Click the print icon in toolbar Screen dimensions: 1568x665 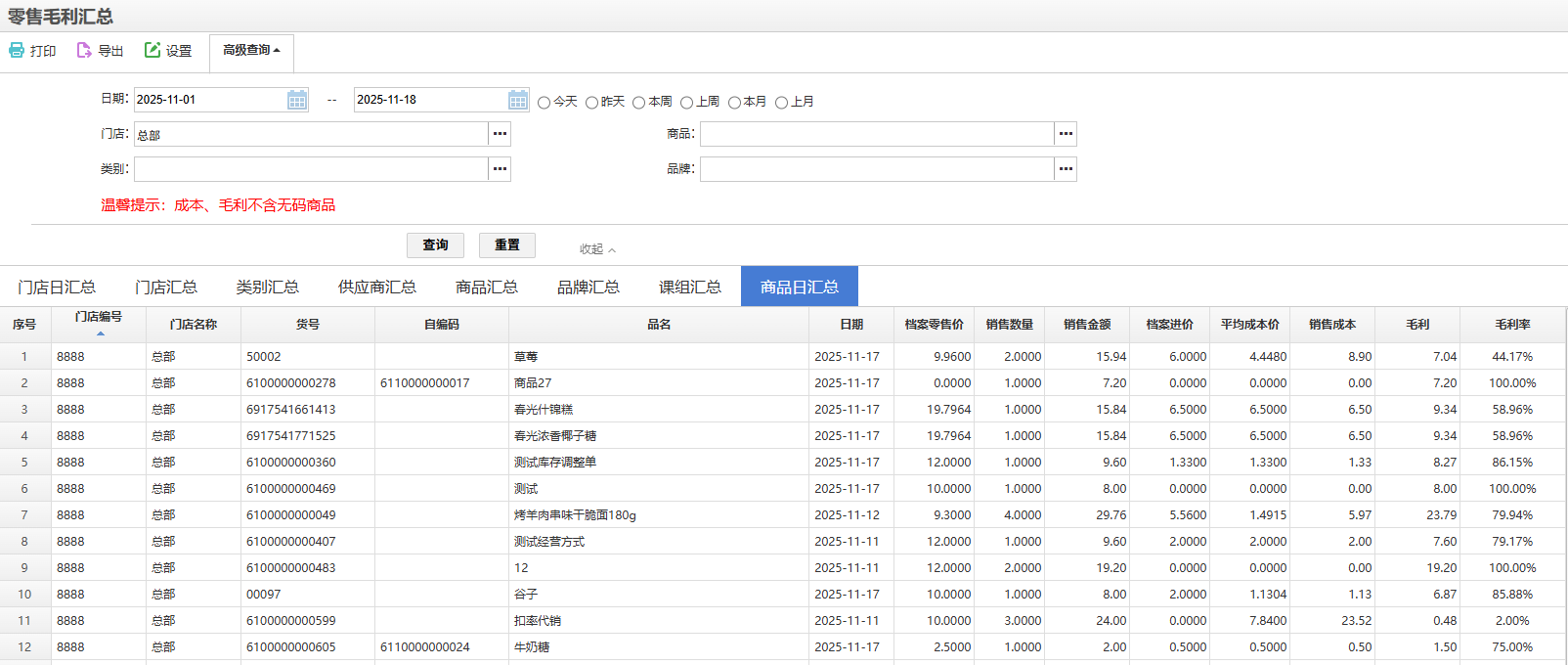click(17, 50)
